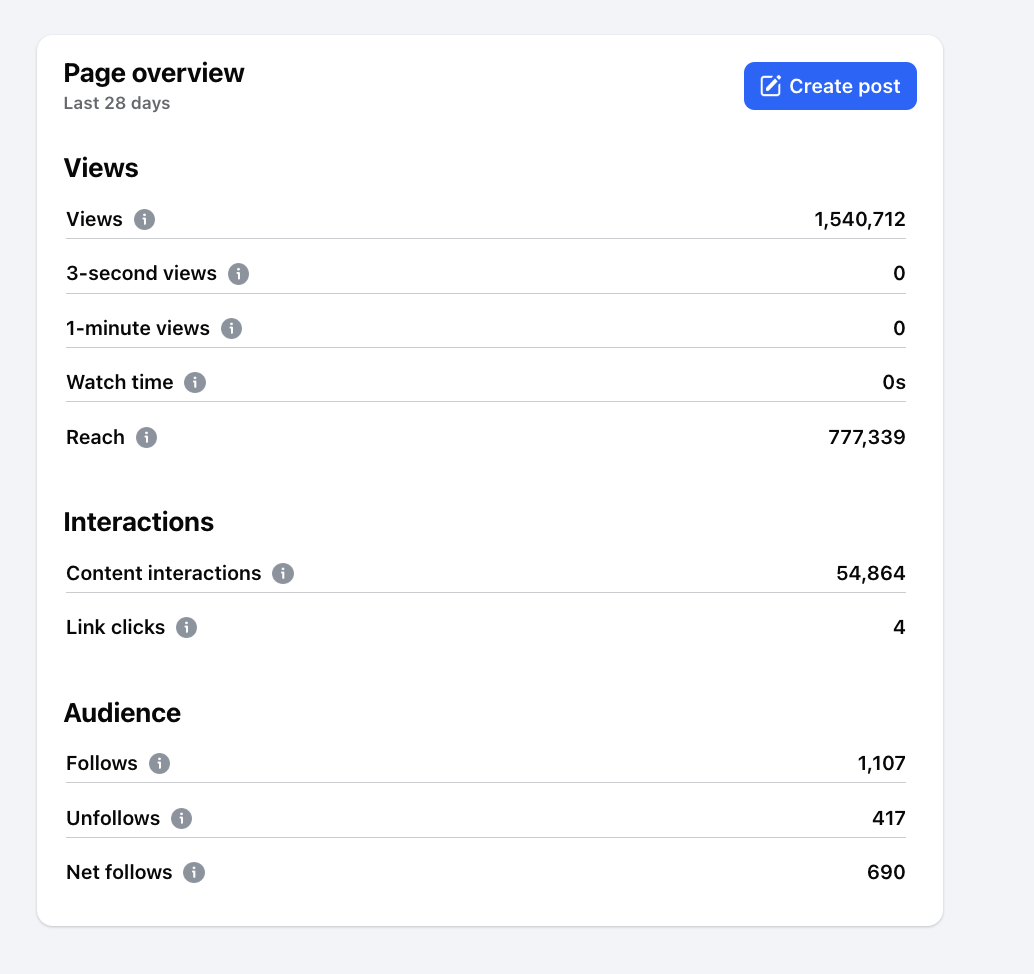
Task: Select the Unfollows count 417
Action: point(888,818)
